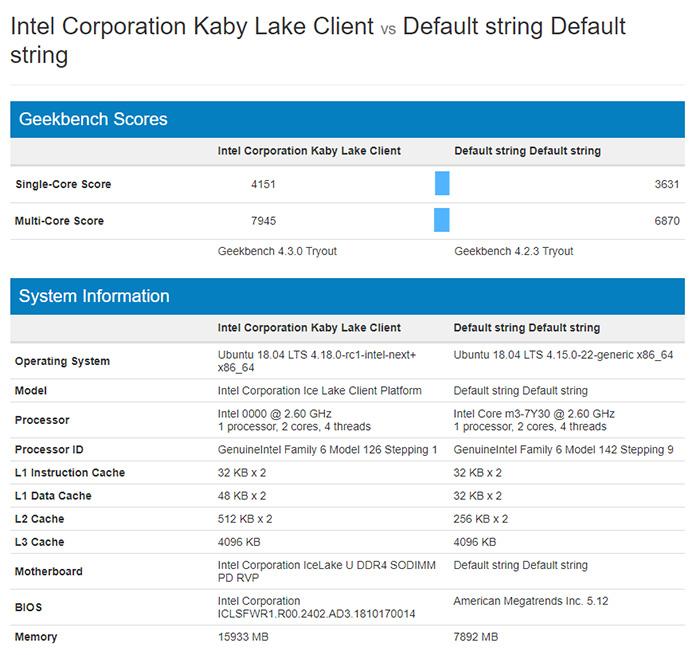Select the 4151 single-core score value

tap(264, 184)
